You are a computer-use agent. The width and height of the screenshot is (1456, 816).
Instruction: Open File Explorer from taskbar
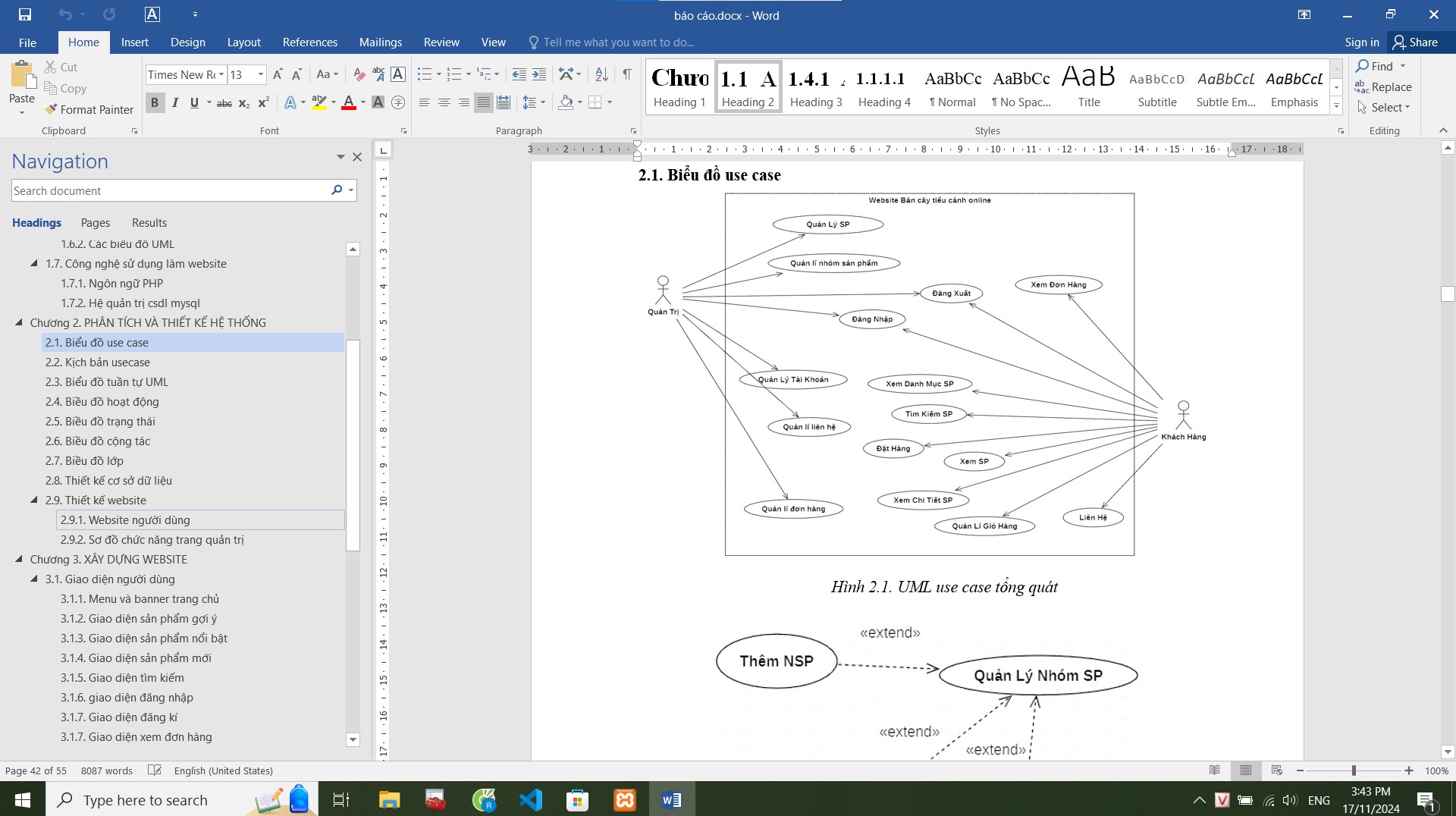click(x=389, y=799)
